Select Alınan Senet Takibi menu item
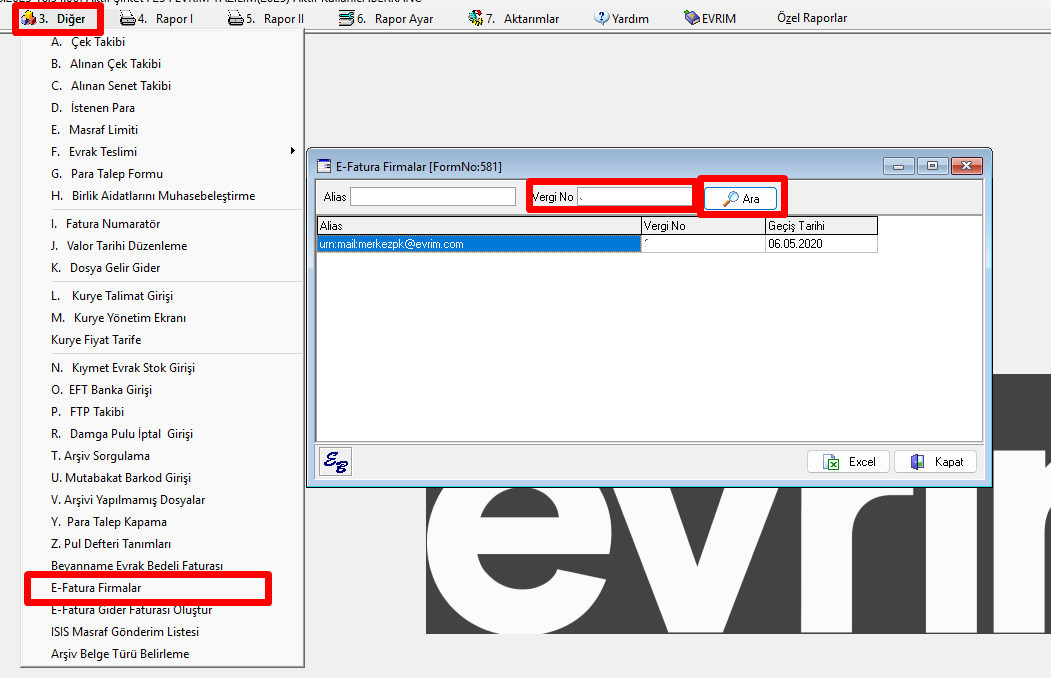This screenshot has width=1051, height=678. point(162,86)
